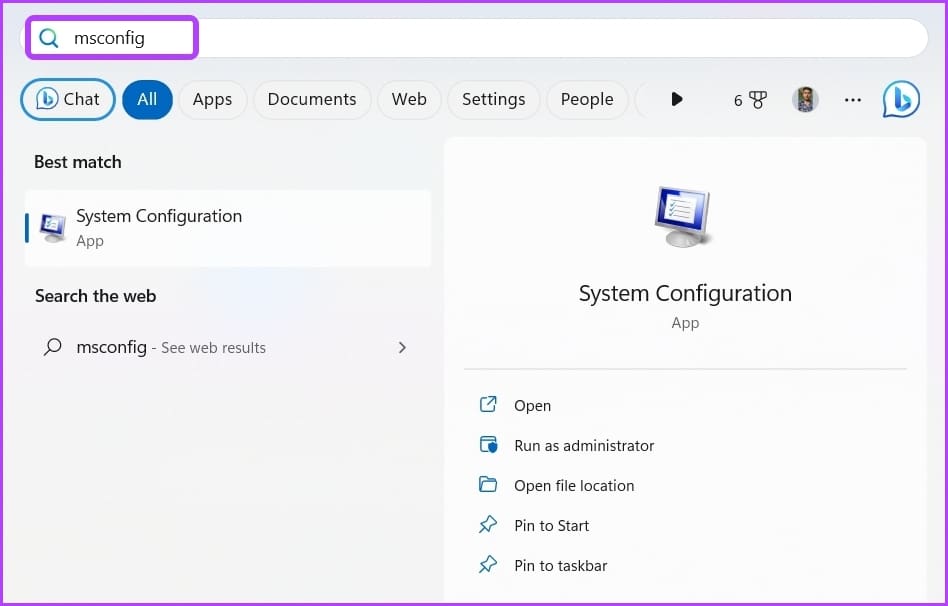Switch to the Documents filter tab
Screen dimensions: 948x606
pyautogui.click(x=312, y=99)
